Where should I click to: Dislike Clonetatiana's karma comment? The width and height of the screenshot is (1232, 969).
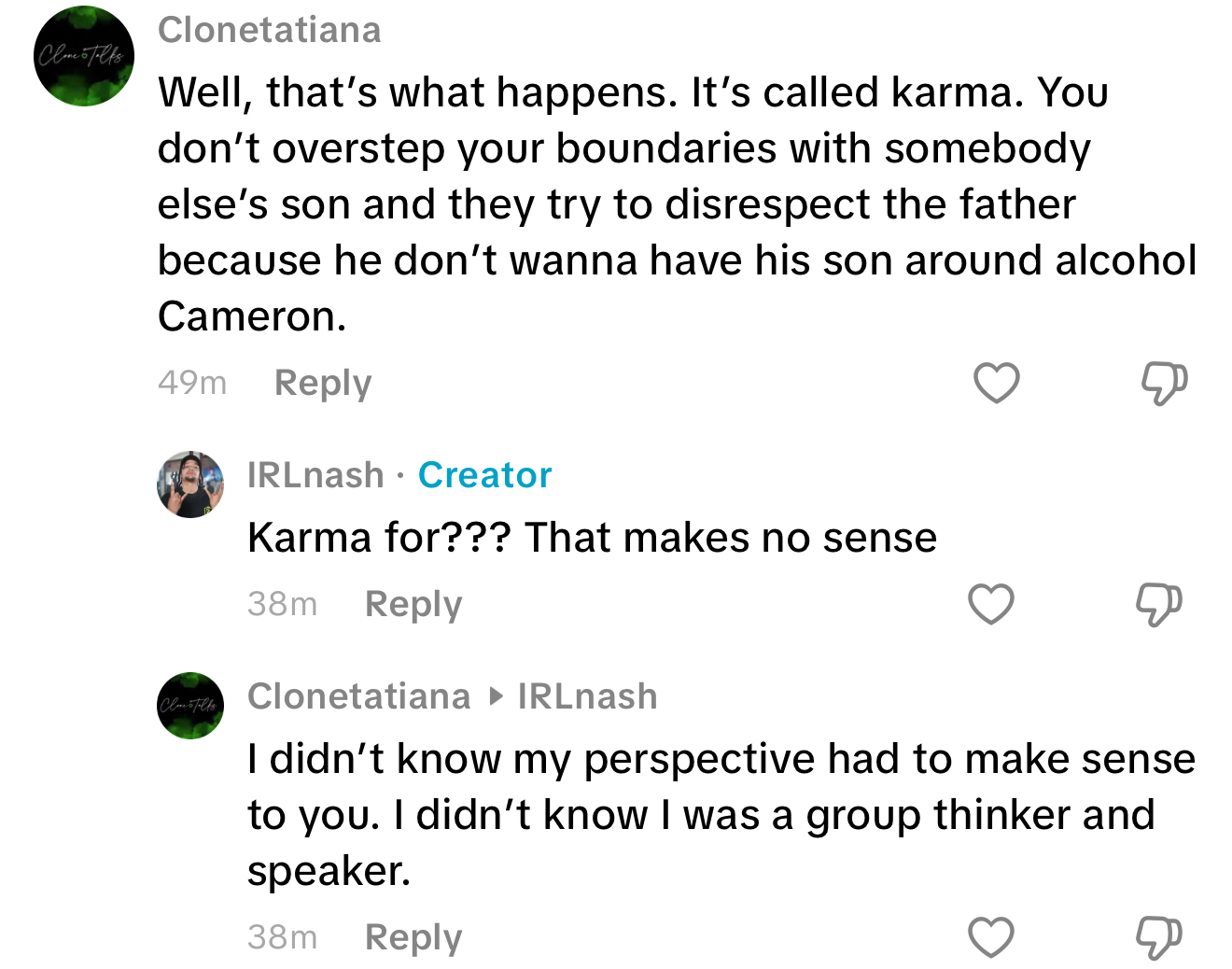[x=1164, y=383]
